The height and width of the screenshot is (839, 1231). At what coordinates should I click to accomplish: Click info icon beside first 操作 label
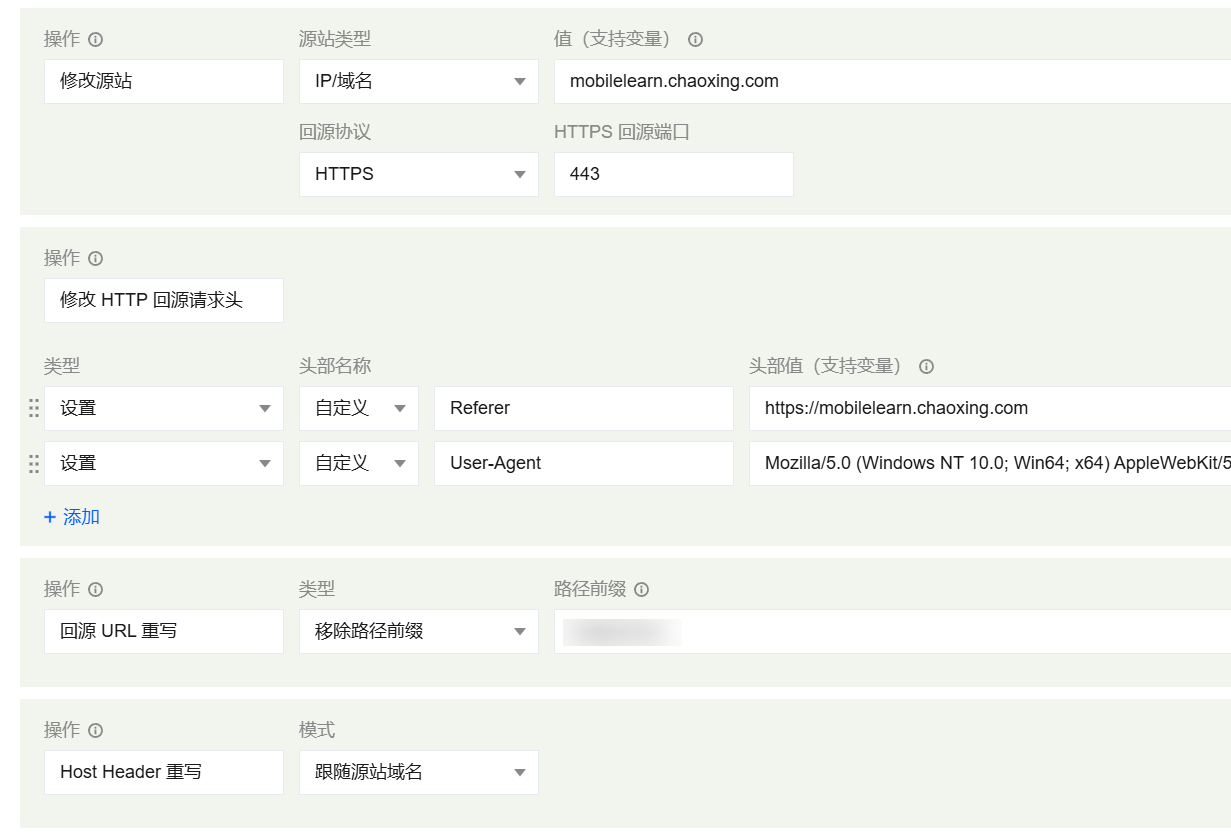[96, 40]
